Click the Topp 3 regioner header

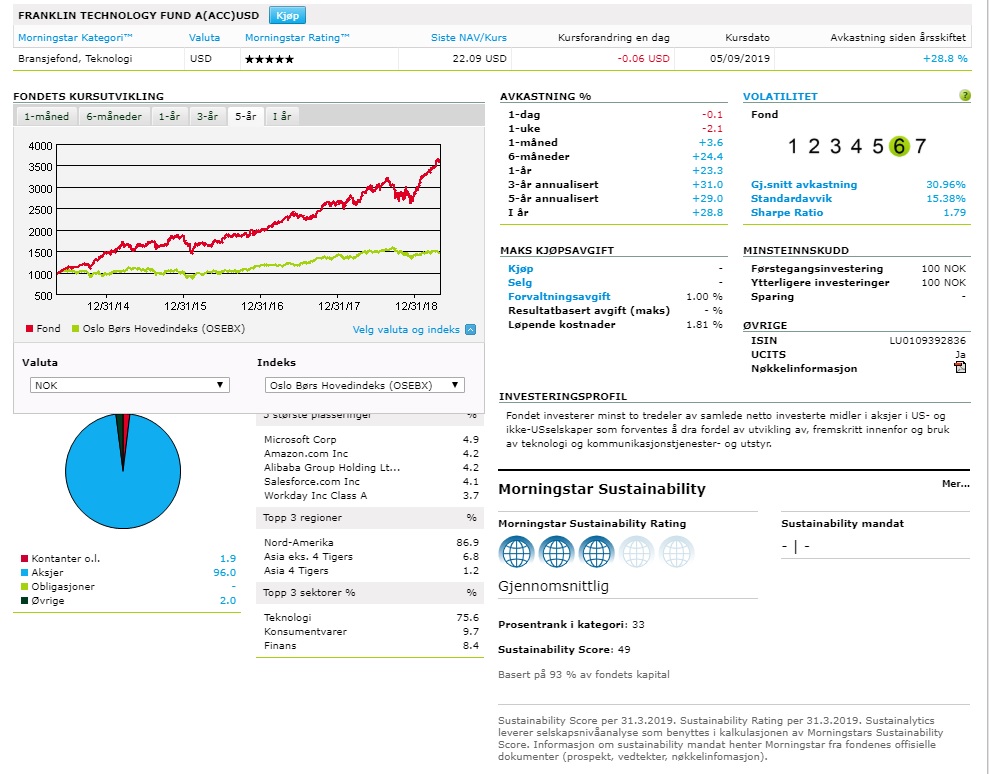tap(370, 517)
